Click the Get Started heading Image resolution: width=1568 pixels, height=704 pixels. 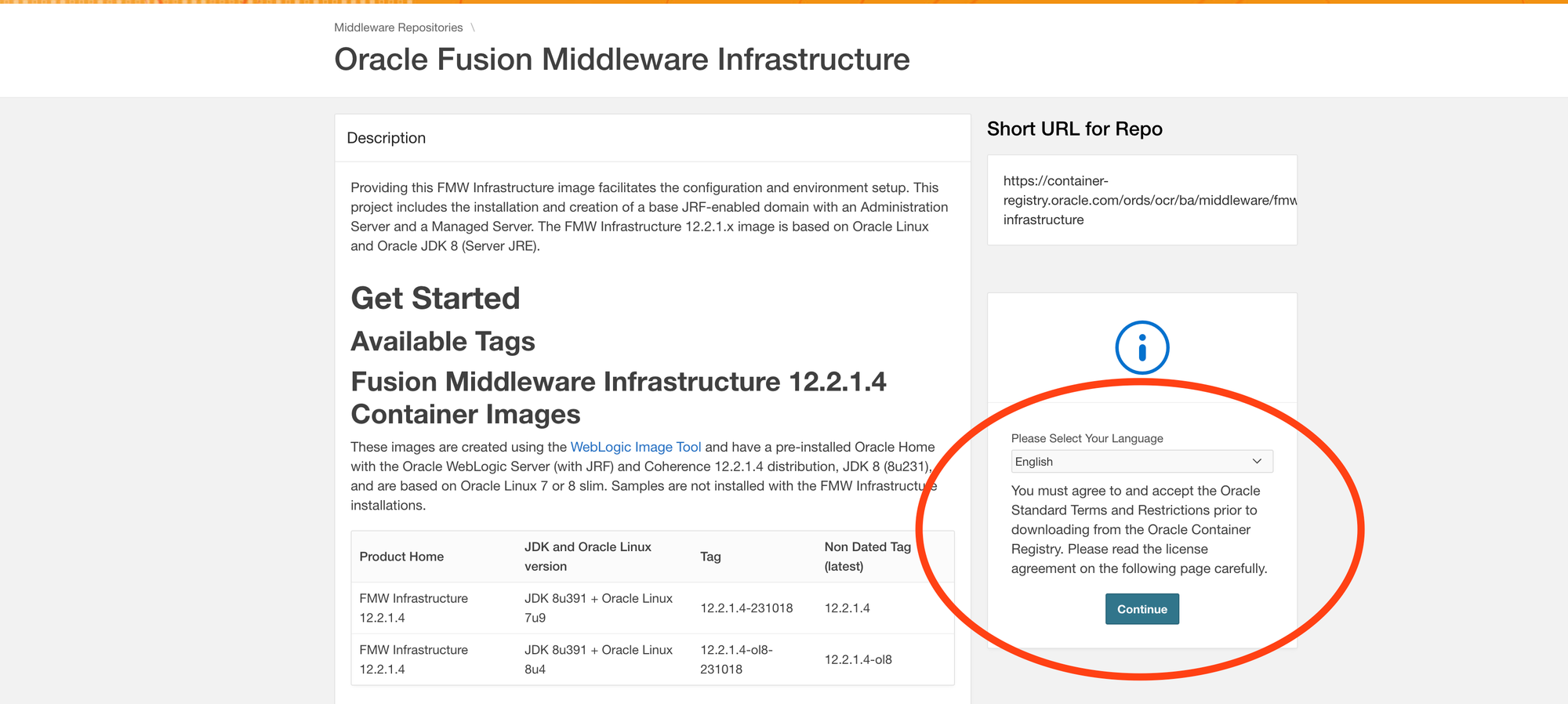pos(435,299)
